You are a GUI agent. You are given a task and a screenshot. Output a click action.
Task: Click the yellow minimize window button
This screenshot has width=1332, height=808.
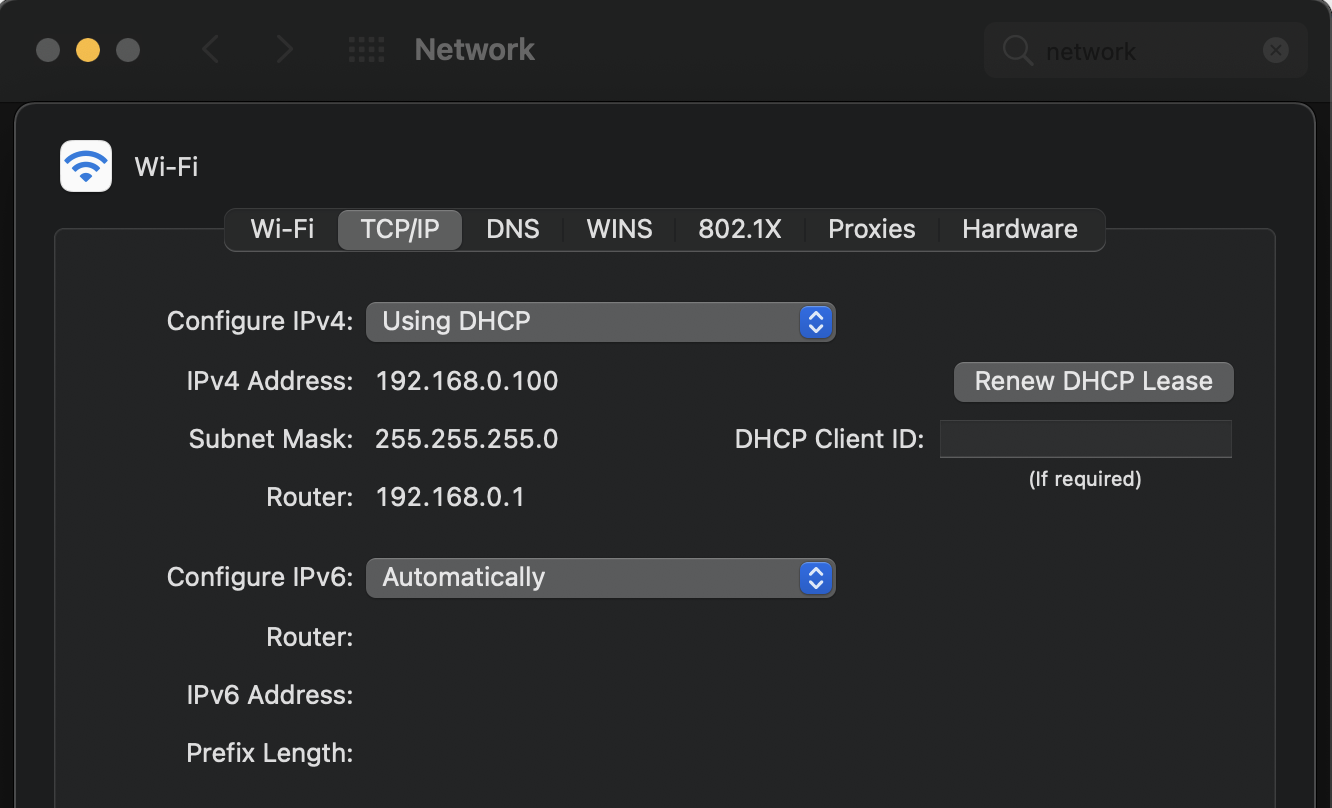point(88,50)
